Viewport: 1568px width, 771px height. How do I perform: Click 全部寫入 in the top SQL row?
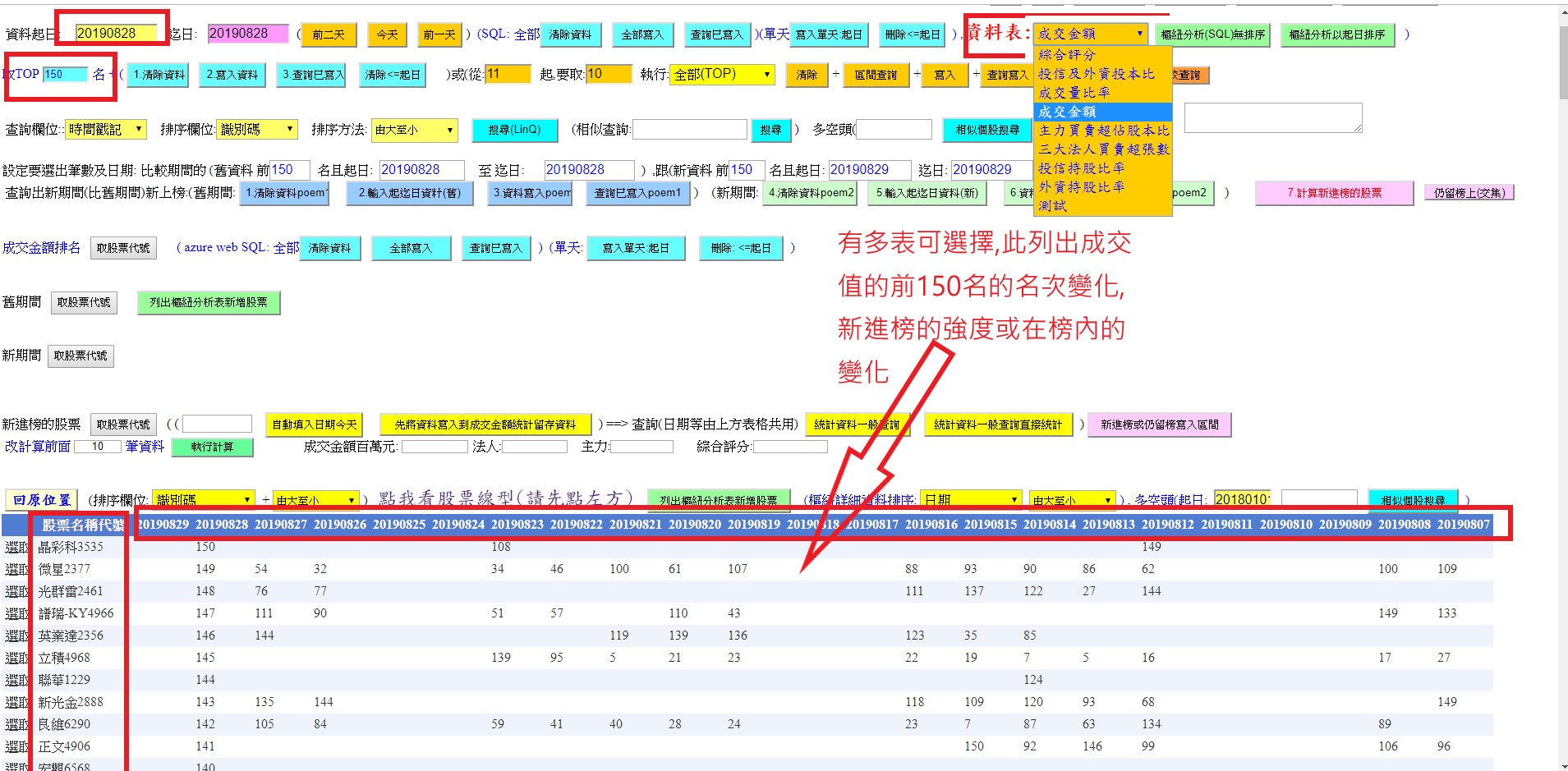(641, 34)
